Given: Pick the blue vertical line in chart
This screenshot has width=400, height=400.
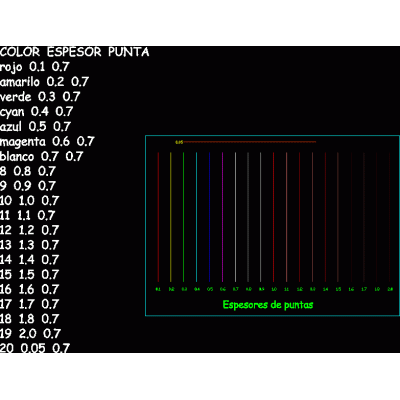Looking at the screenshot, I should [209, 217].
